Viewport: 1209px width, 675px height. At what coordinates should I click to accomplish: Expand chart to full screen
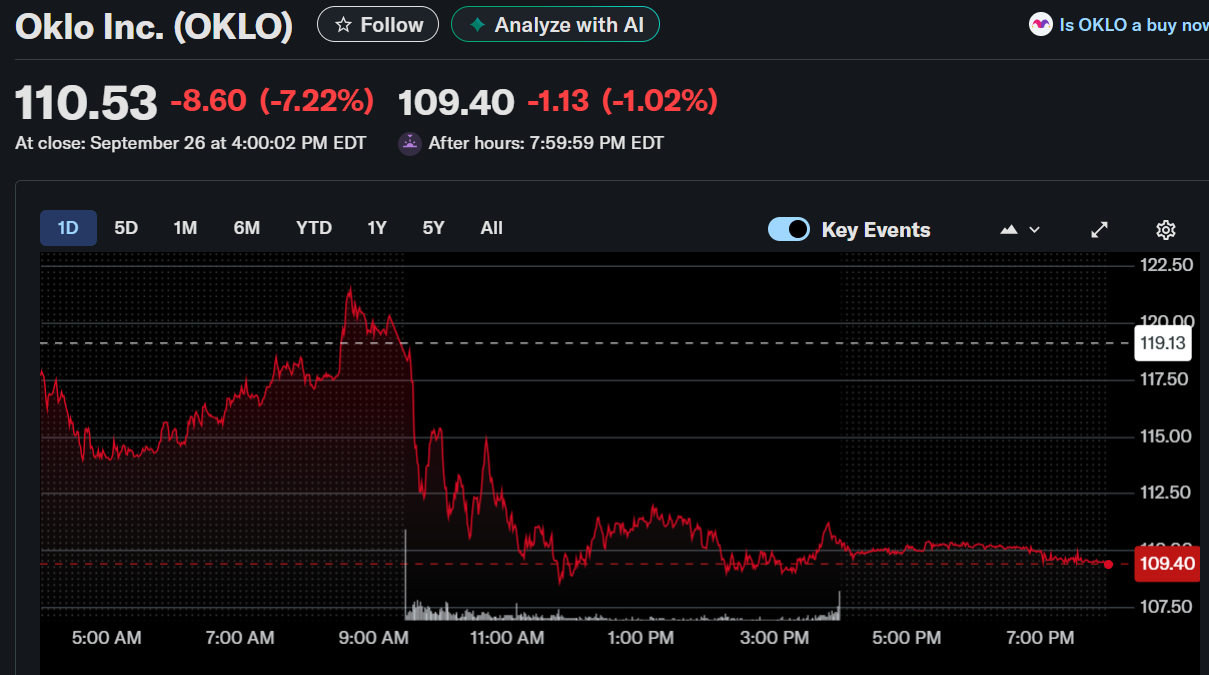[1099, 229]
